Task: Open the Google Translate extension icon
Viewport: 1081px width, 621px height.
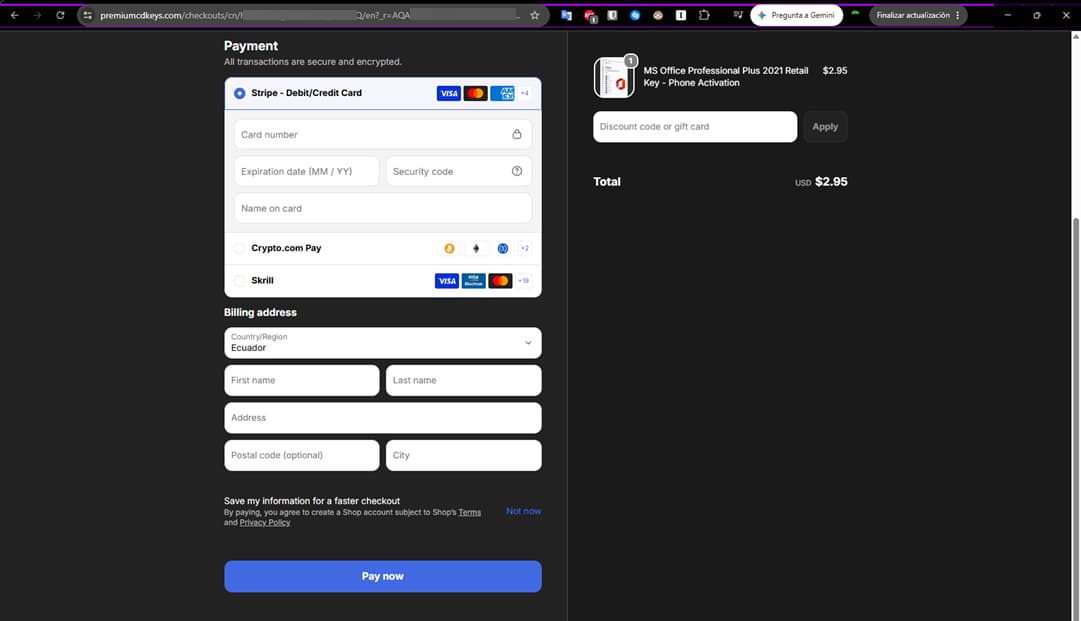Action: [566, 15]
